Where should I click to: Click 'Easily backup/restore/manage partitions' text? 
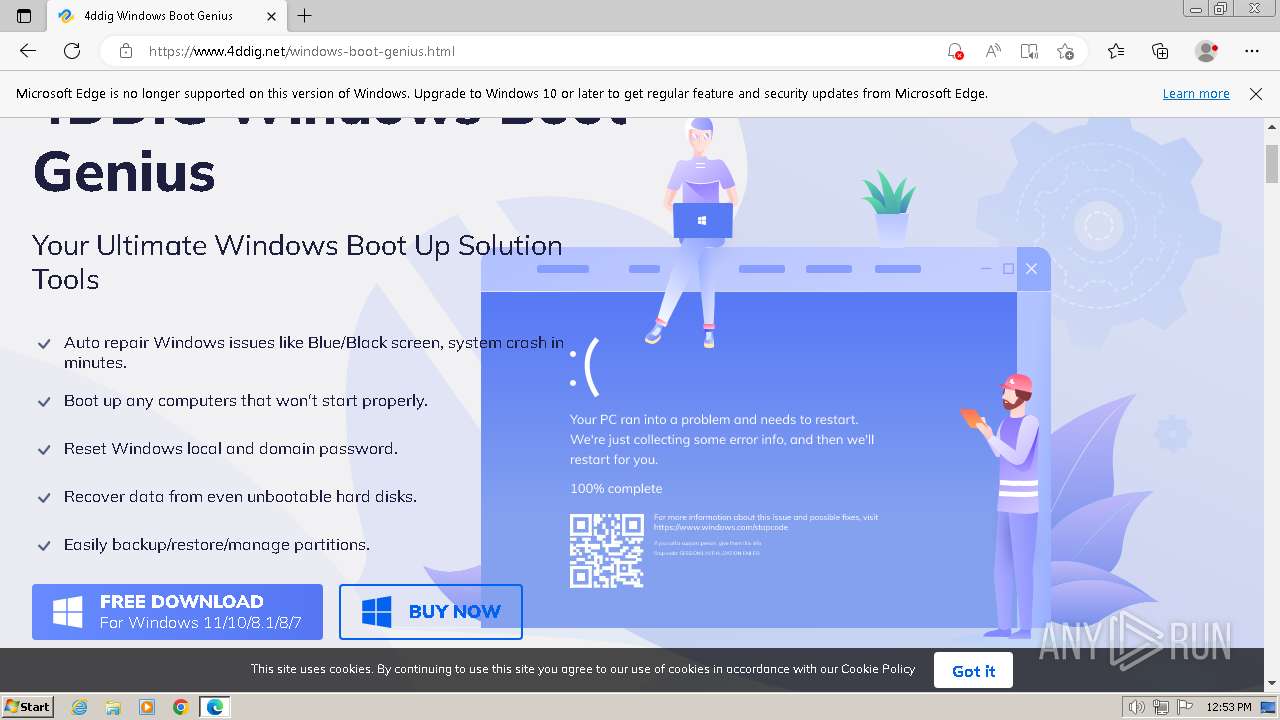[217, 544]
